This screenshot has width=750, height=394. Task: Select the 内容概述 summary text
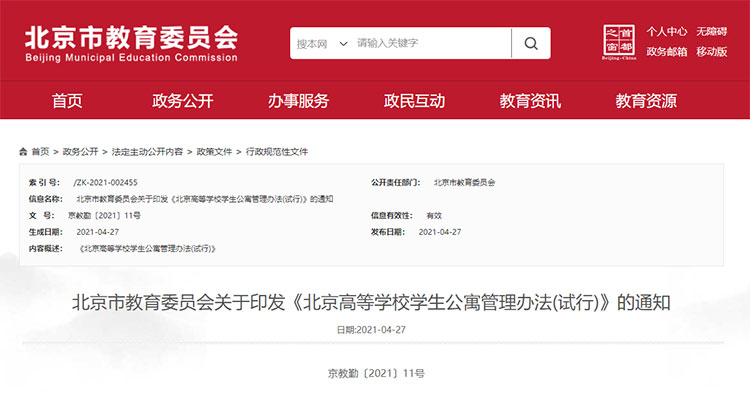click(148, 249)
